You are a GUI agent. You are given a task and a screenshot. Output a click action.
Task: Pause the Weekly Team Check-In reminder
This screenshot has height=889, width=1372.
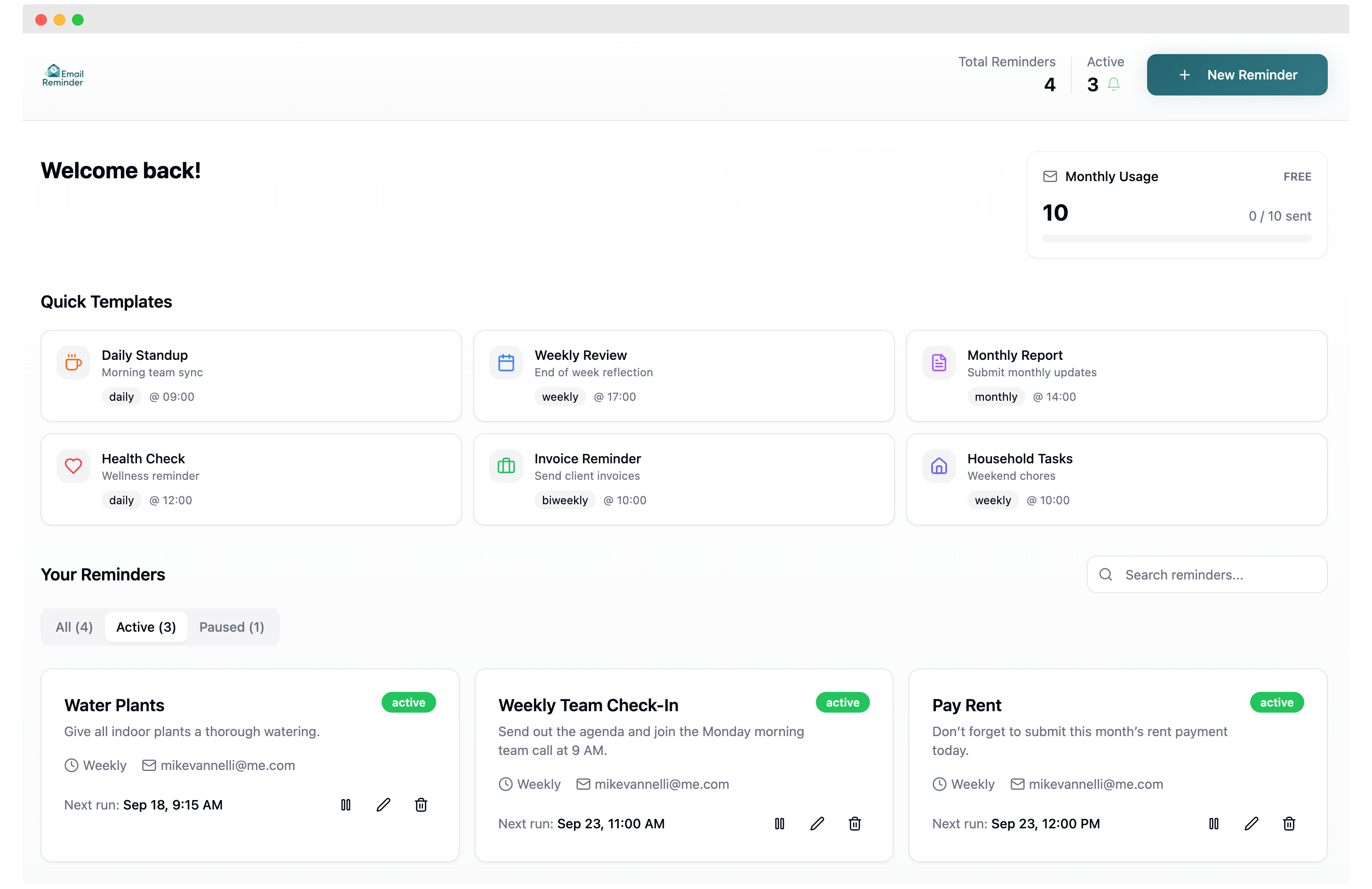click(779, 823)
